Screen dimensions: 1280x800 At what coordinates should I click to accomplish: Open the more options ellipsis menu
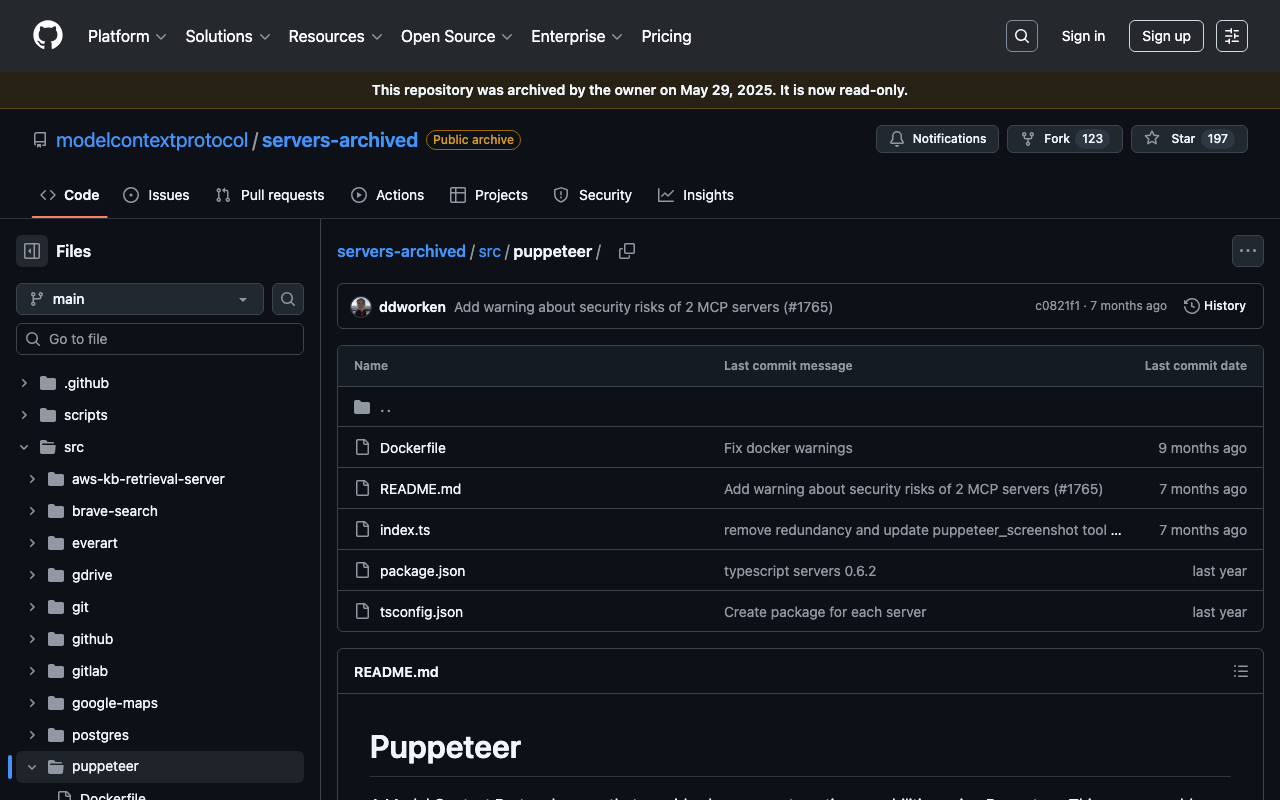1247,251
